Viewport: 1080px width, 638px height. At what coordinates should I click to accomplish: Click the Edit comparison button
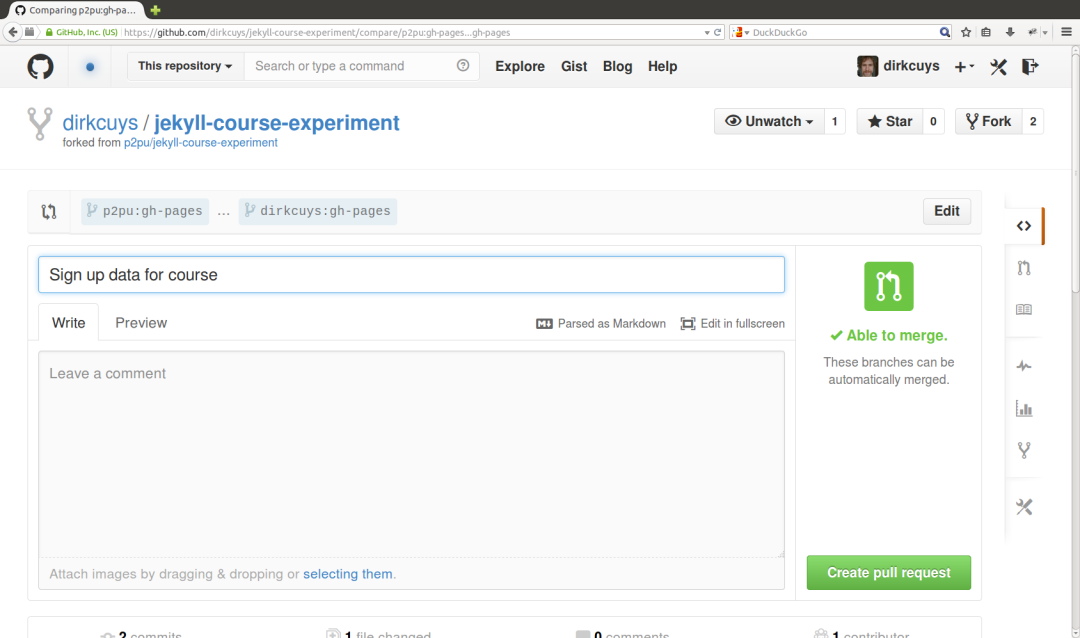click(946, 211)
